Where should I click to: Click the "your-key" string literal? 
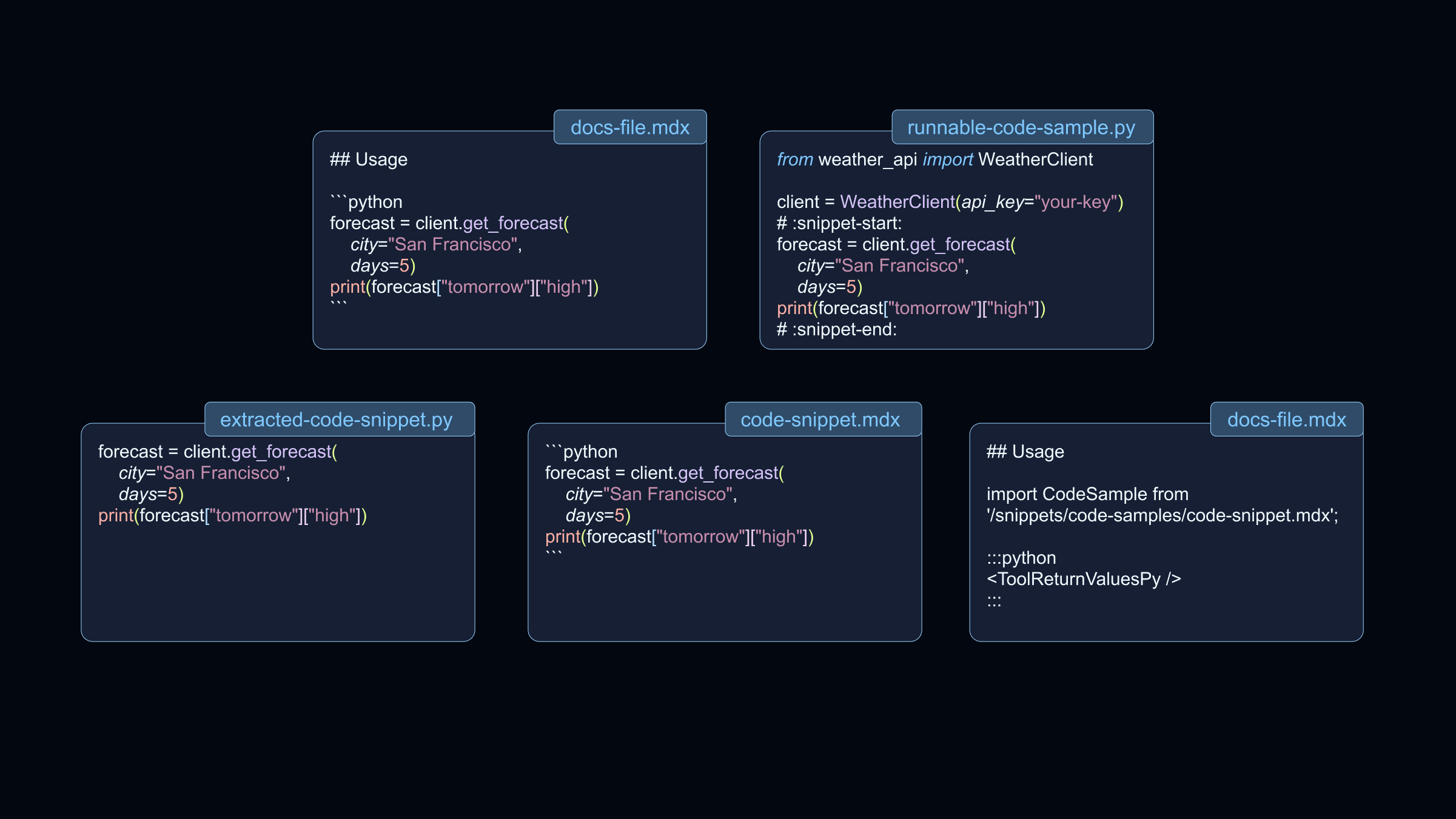click(x=1075, y=202)
